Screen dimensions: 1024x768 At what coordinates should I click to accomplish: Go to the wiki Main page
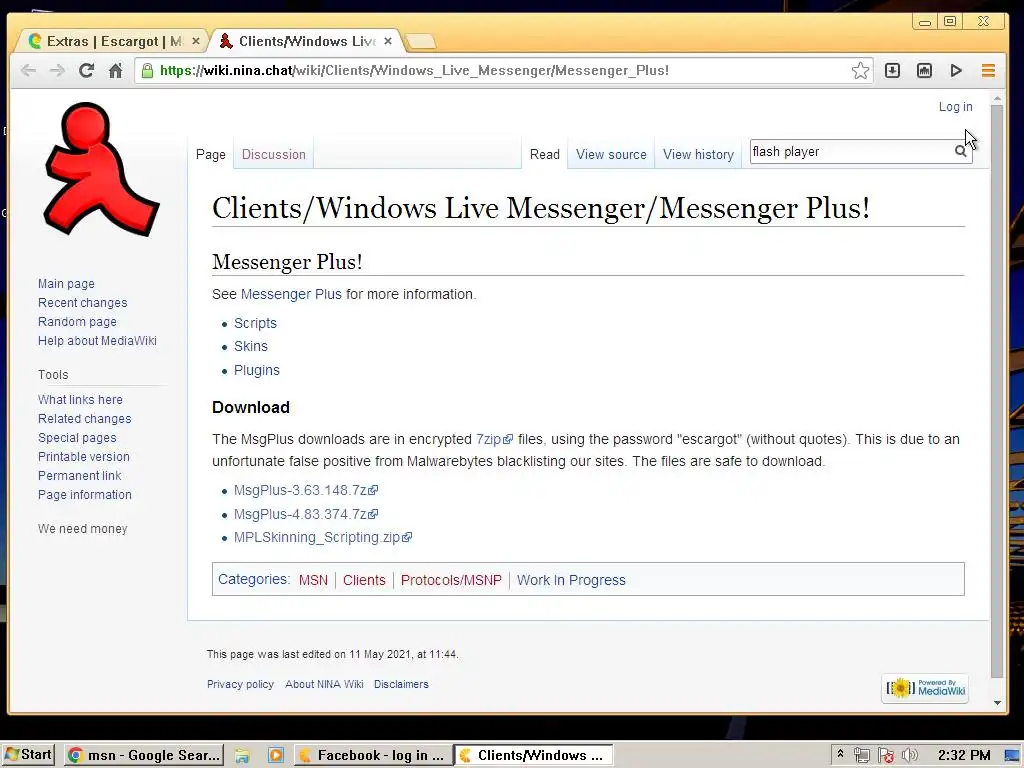pos(66,283)
